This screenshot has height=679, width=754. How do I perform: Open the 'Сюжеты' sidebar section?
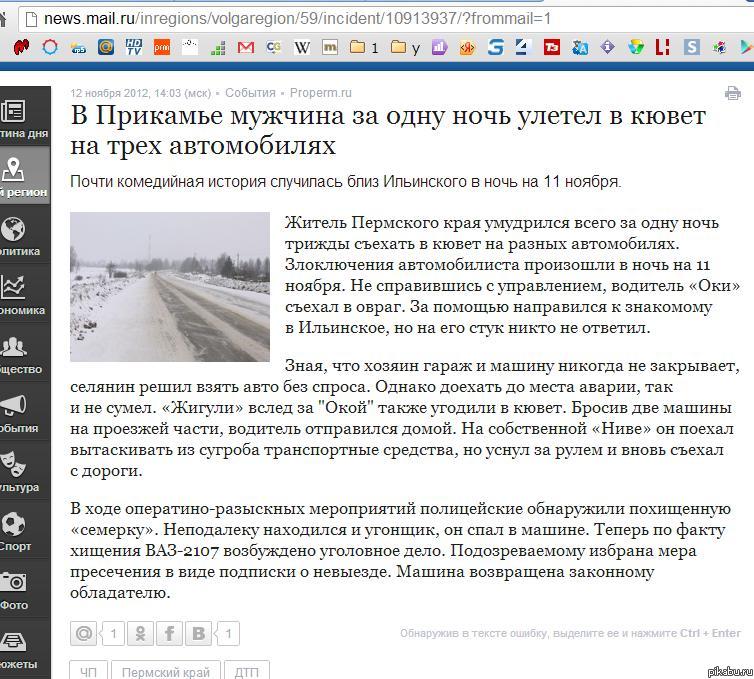[x=24, y=648]
